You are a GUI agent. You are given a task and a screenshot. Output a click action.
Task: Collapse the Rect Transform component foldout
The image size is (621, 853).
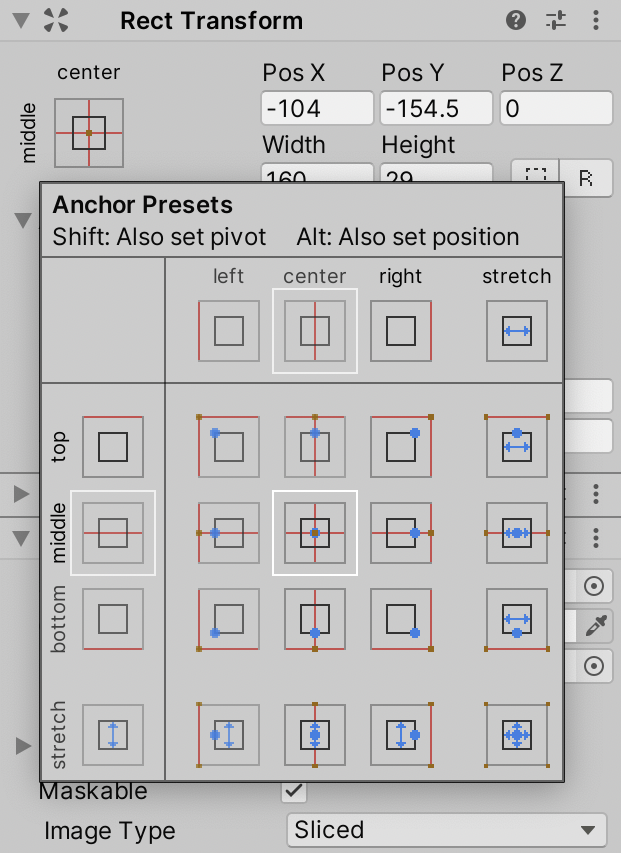(22, 20)
